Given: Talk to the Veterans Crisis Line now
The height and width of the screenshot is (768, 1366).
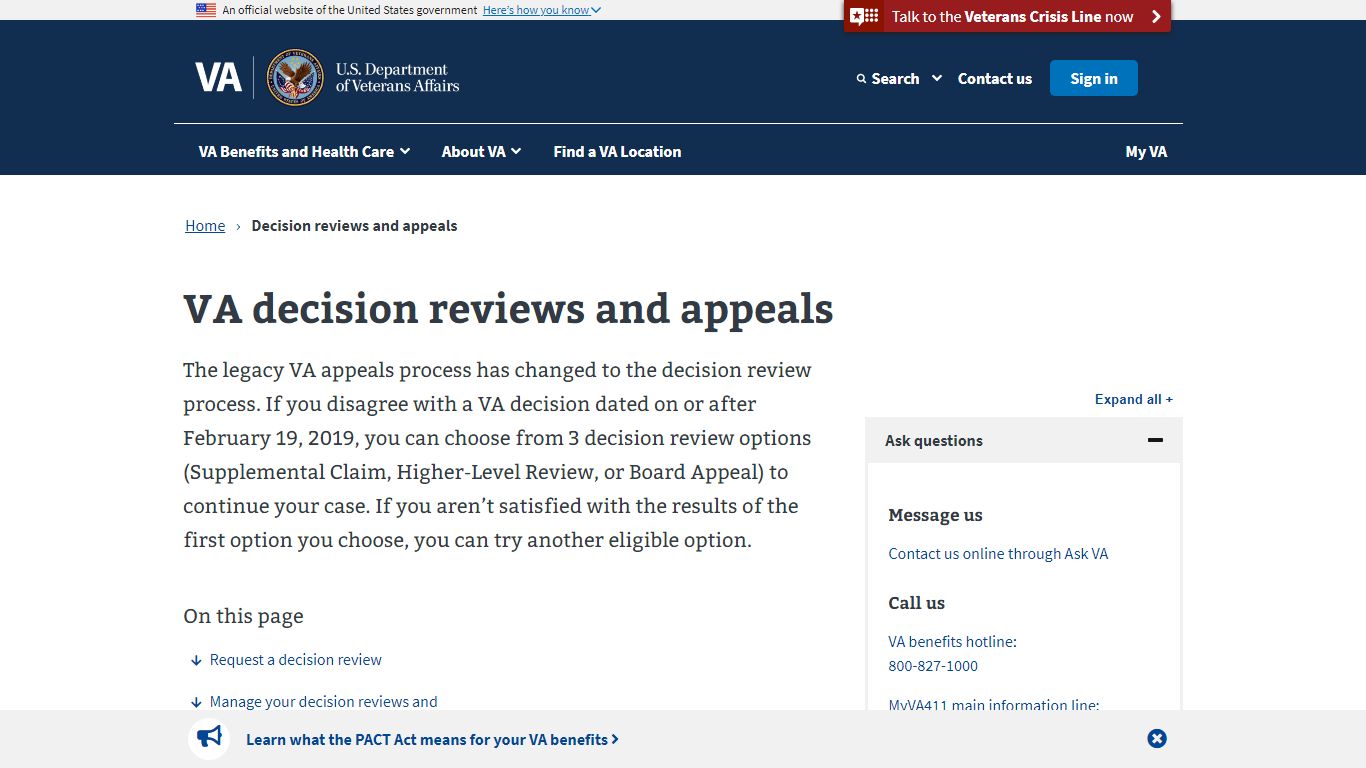Looking at the screenshot, I should tap(1007, 16).
